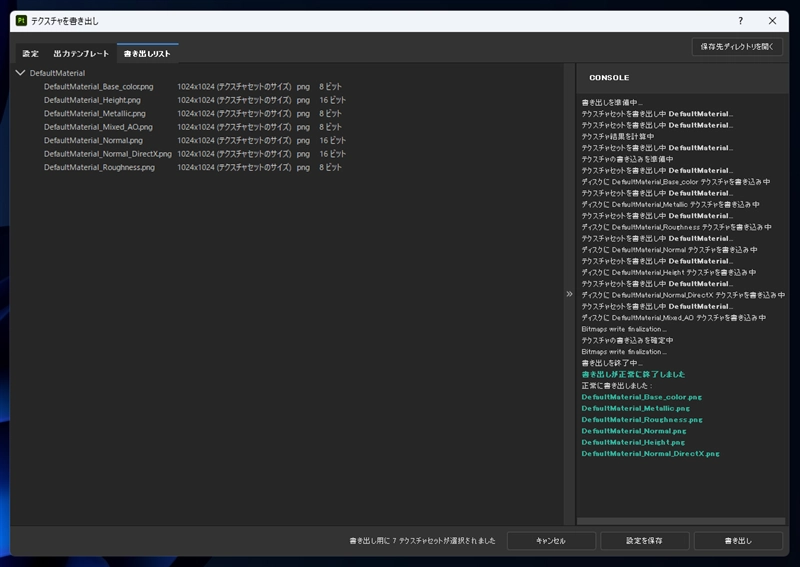Click the 16 ビット value in Height row
This screenshot has width=800, height=567.
pos(333,100)
